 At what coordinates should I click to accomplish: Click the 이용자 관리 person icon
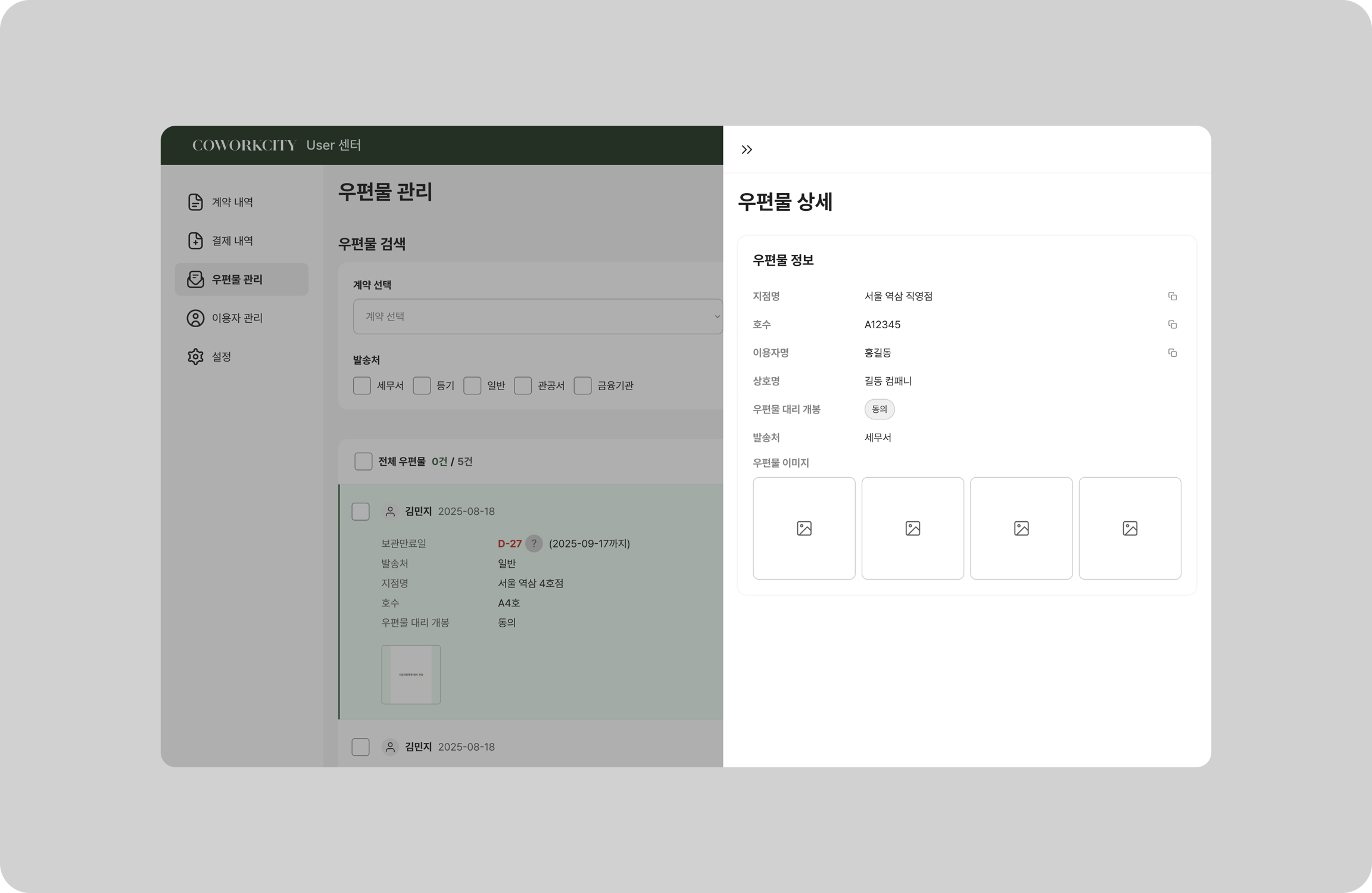tap(195, 318)
